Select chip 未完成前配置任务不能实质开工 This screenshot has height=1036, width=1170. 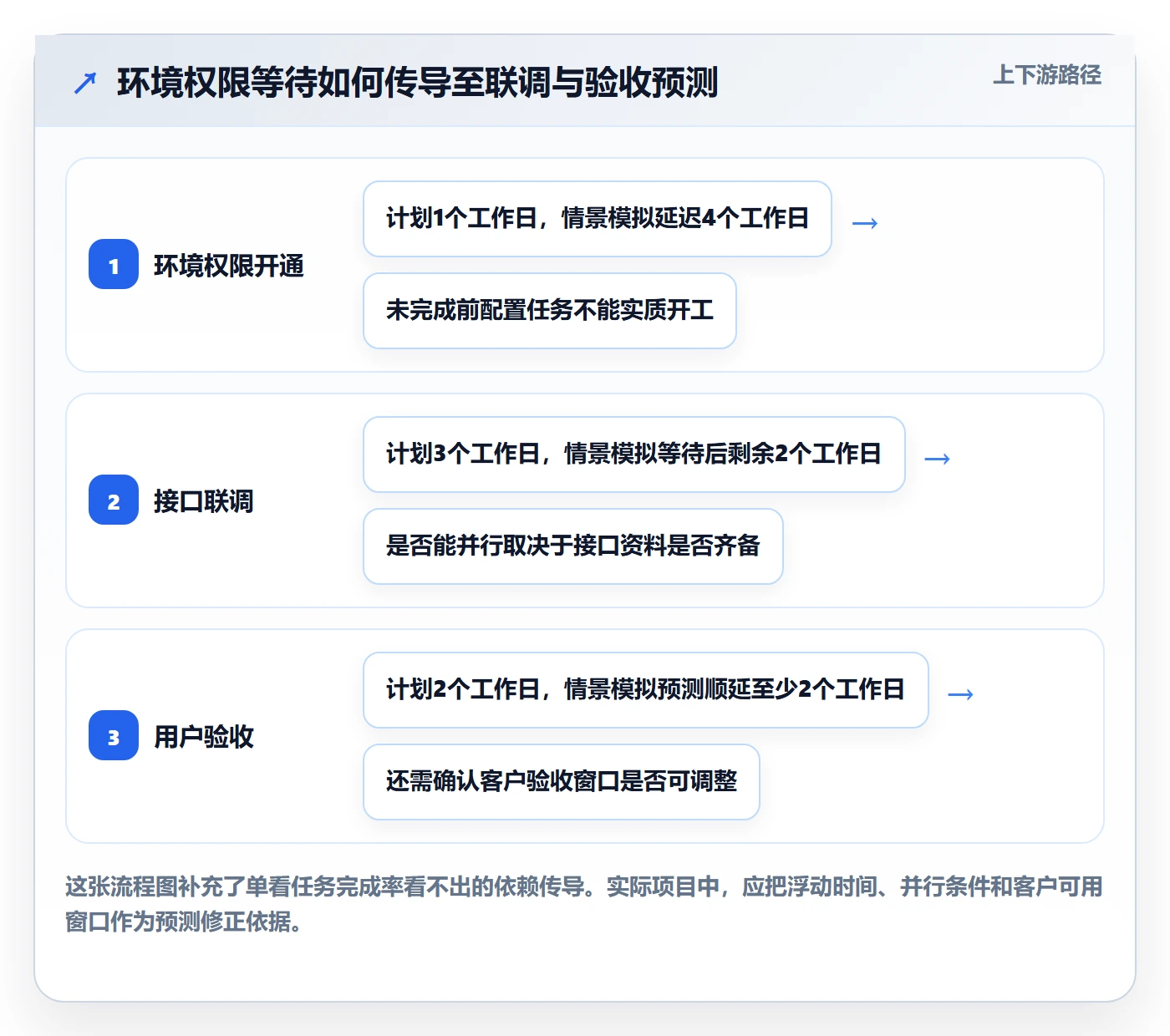point(550,311)
